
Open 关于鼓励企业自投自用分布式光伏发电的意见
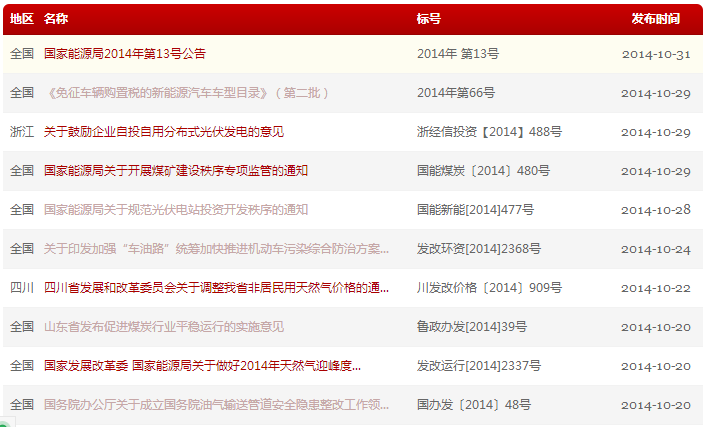point(164,131)
